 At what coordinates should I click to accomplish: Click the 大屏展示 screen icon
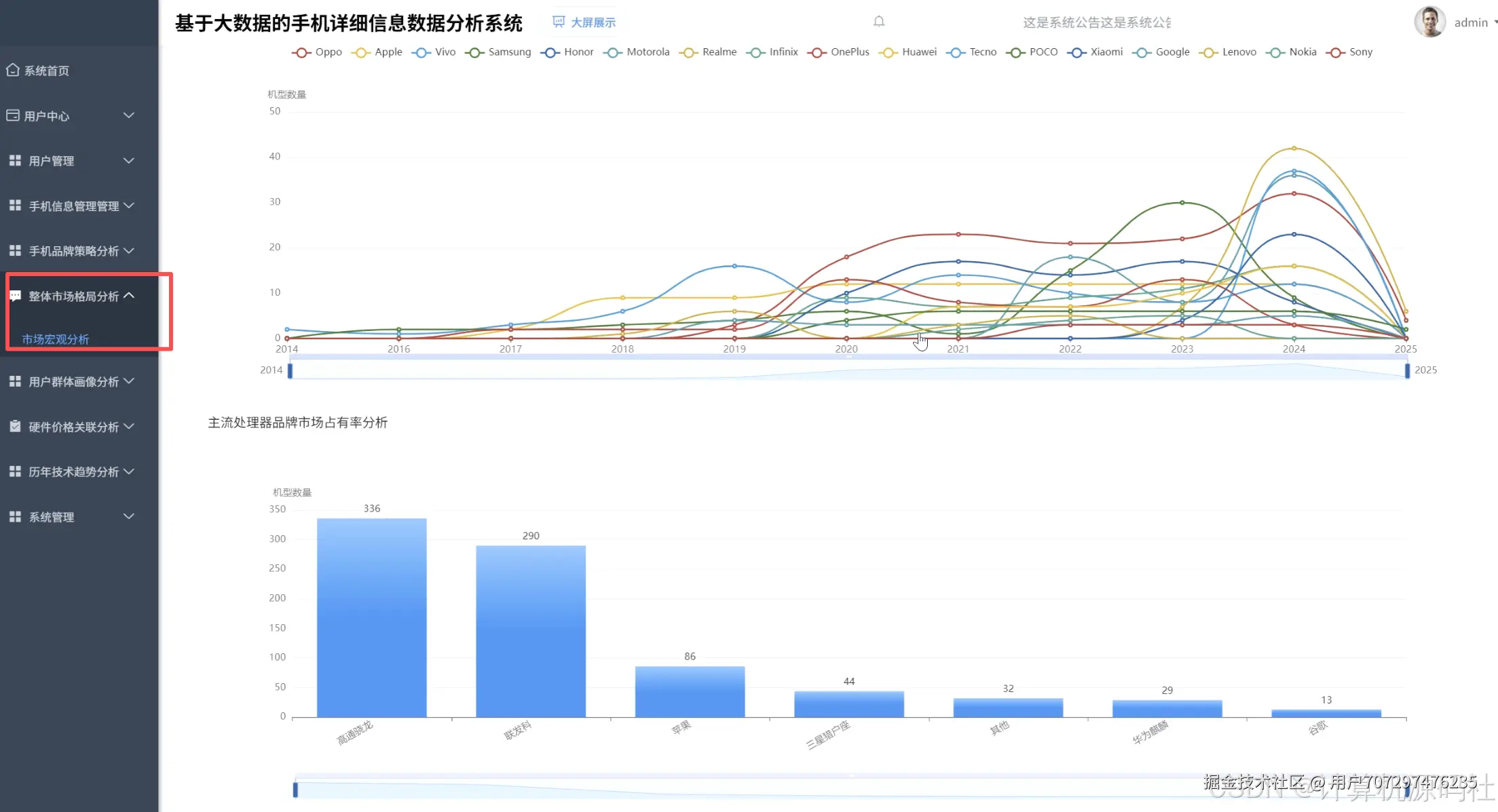[x=558, y=22]
